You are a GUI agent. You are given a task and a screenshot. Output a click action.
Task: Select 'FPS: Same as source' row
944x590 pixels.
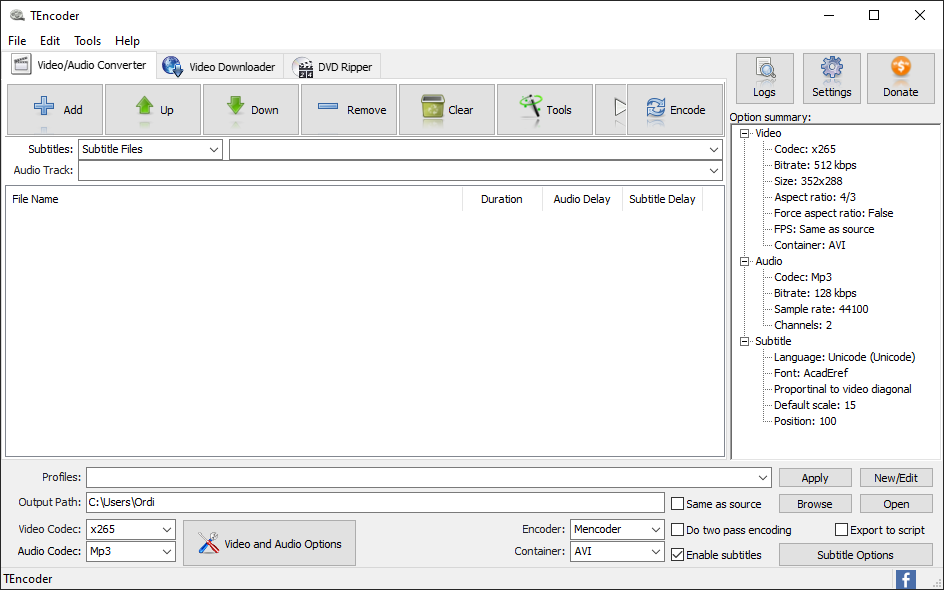(x=824, y=229)
